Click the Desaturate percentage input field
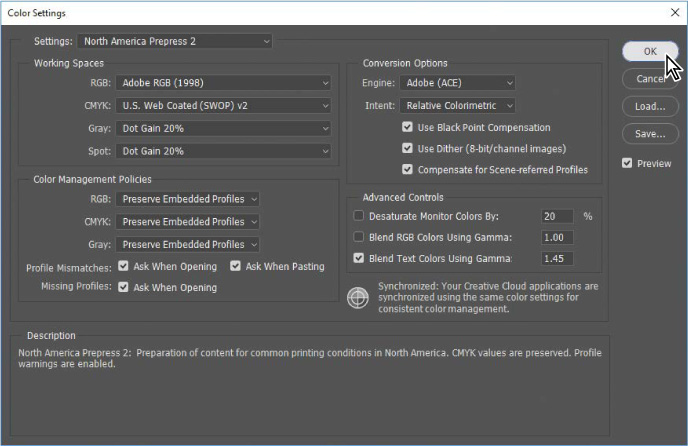The image size is (688, 446). (x=557, y=216)
